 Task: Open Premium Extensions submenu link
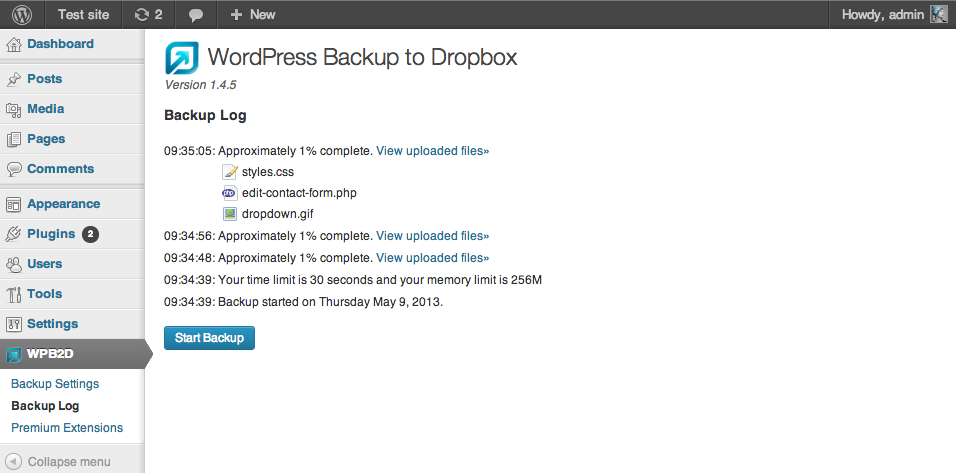pos(67,428)
